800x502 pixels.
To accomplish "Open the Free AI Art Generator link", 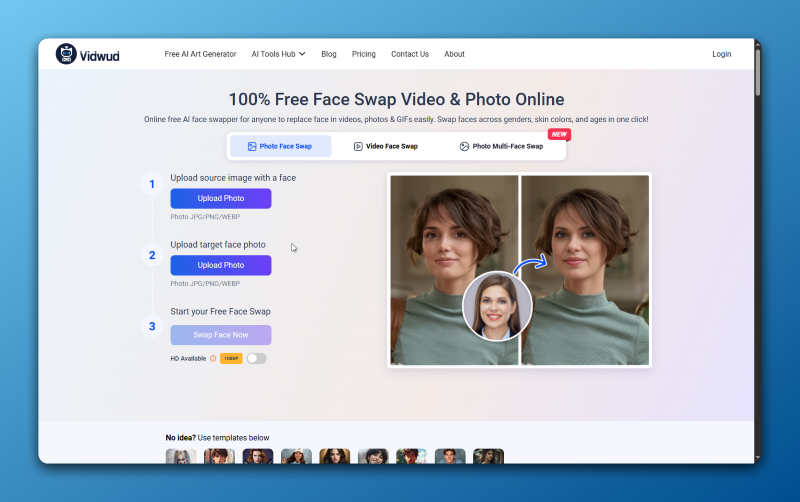I will pos(200,54).
